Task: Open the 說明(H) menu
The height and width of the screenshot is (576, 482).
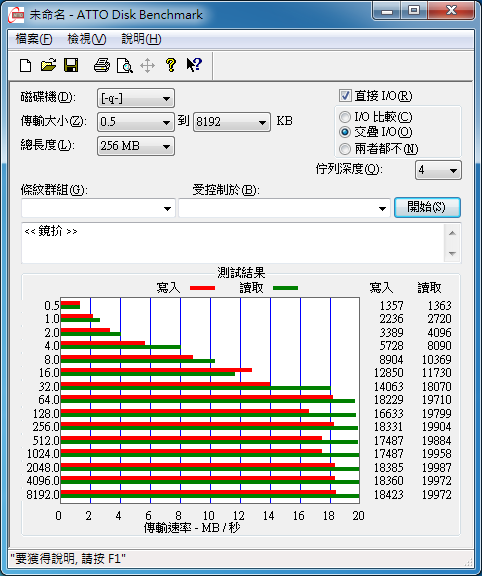Action: pyautogui.click(x=141, y=39)
